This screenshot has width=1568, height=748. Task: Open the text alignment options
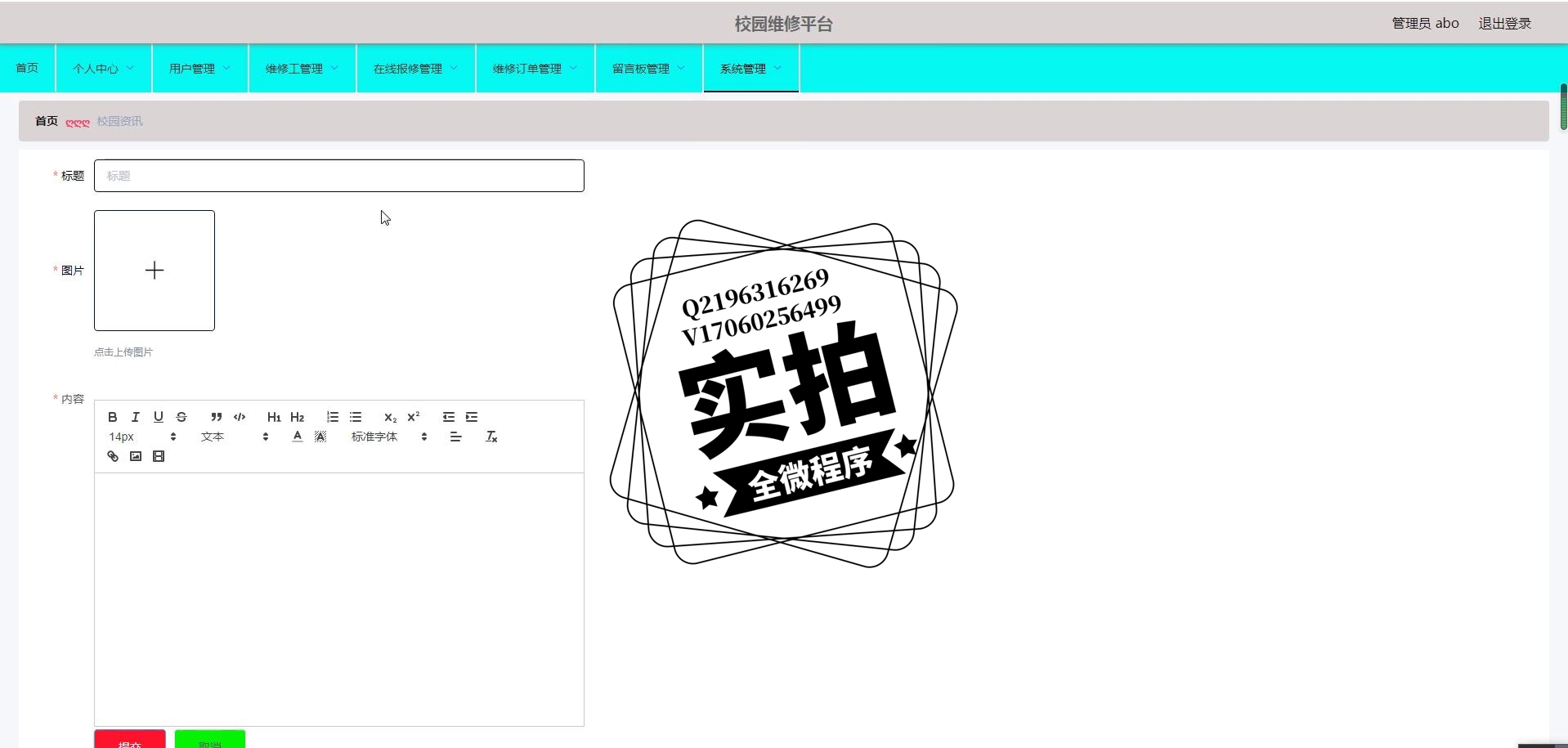pos(456,437)
